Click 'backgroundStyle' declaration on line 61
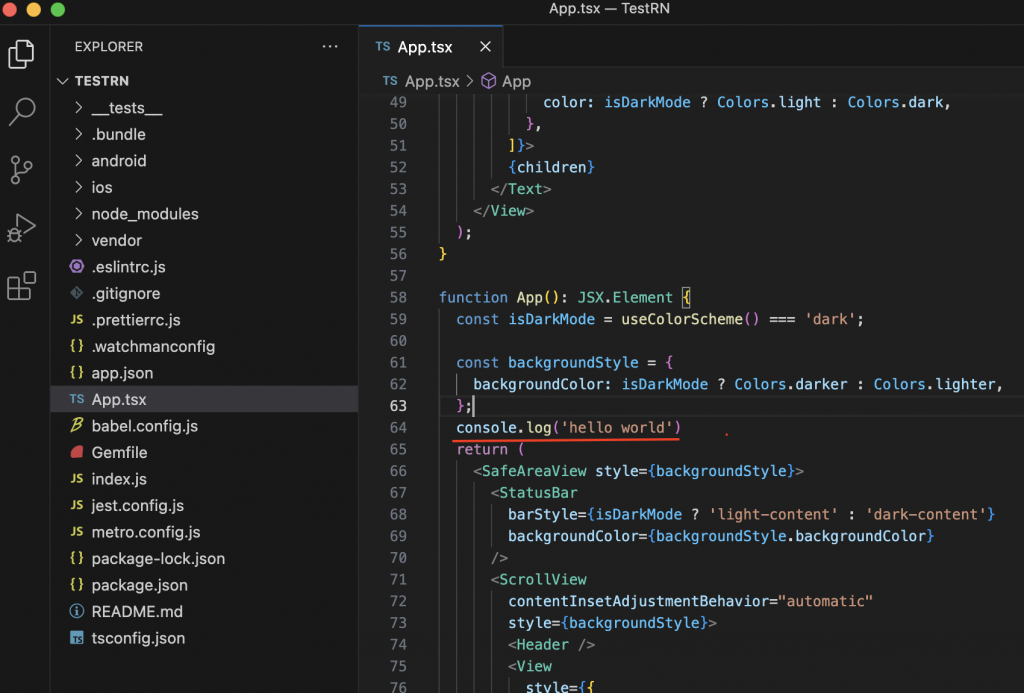This screenshot has width=1024, height=693. tap(573, 363)
